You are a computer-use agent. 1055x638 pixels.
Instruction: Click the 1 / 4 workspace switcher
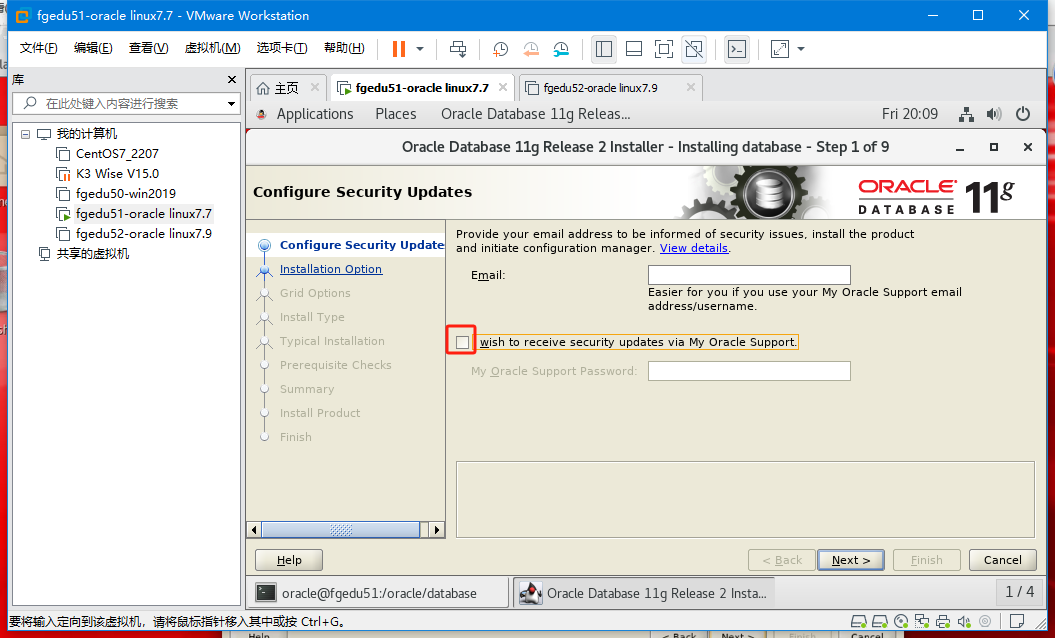tap(1019, 592)
